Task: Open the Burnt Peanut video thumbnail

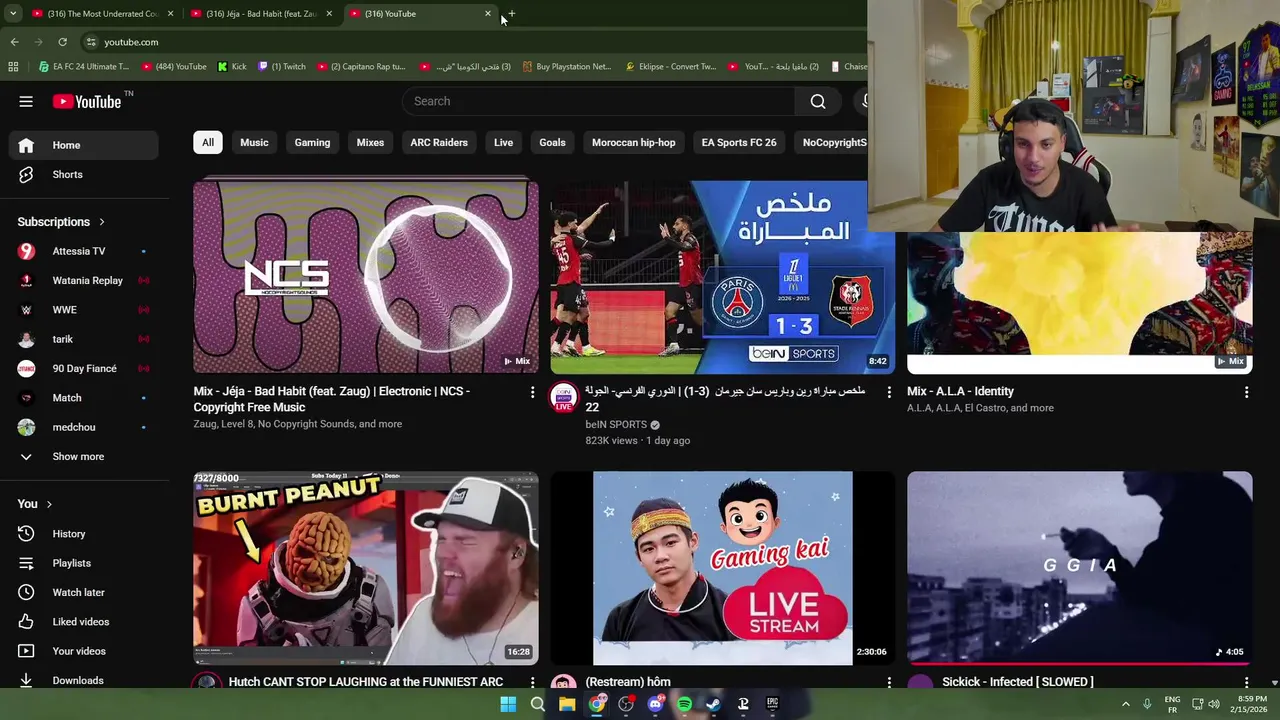Action: coord(366,568)
